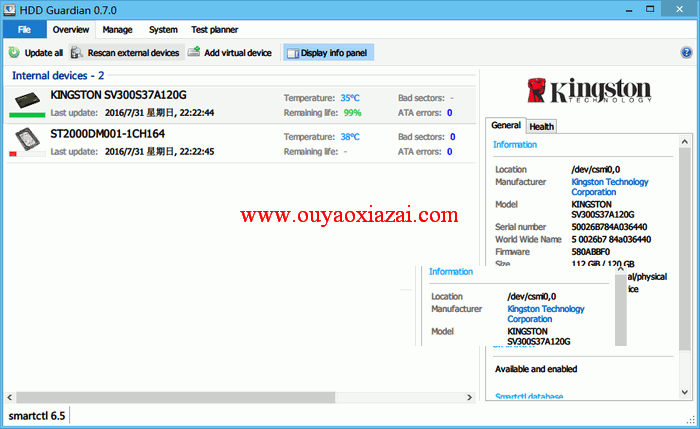Click Seagate Bad sectors value 0
This screenshot has width=700, height=429.
(x=453, y=137)
